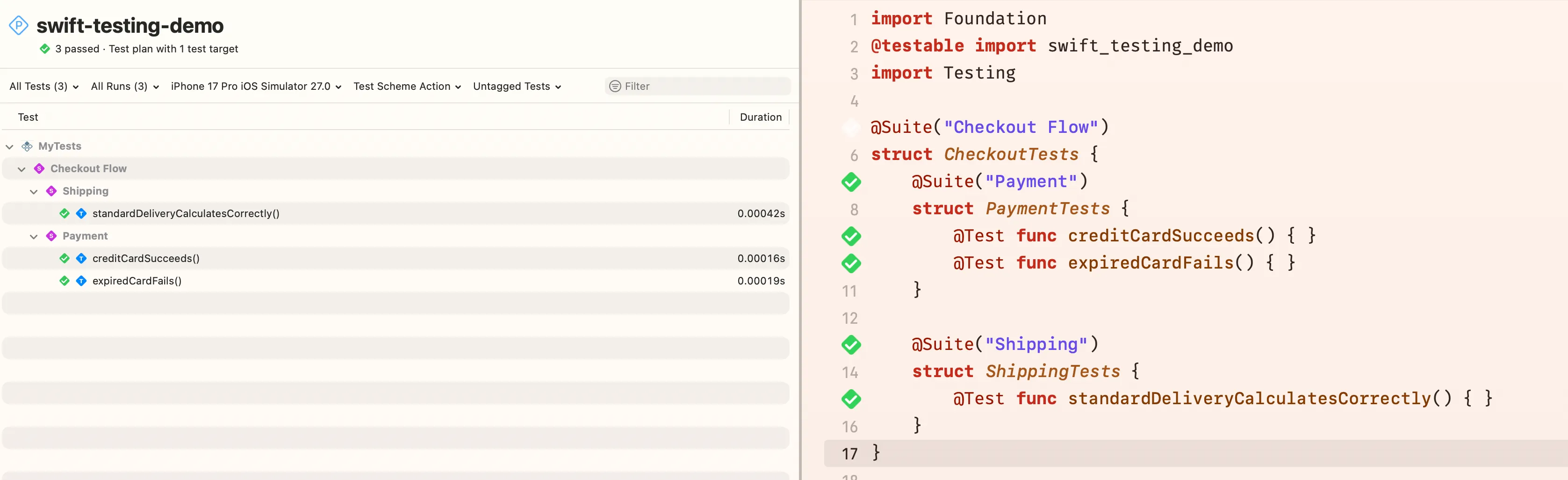Open the iPhone 17 Pro iOS Simulator dropdown
The image size is (1568, 480).
point(256,87)
